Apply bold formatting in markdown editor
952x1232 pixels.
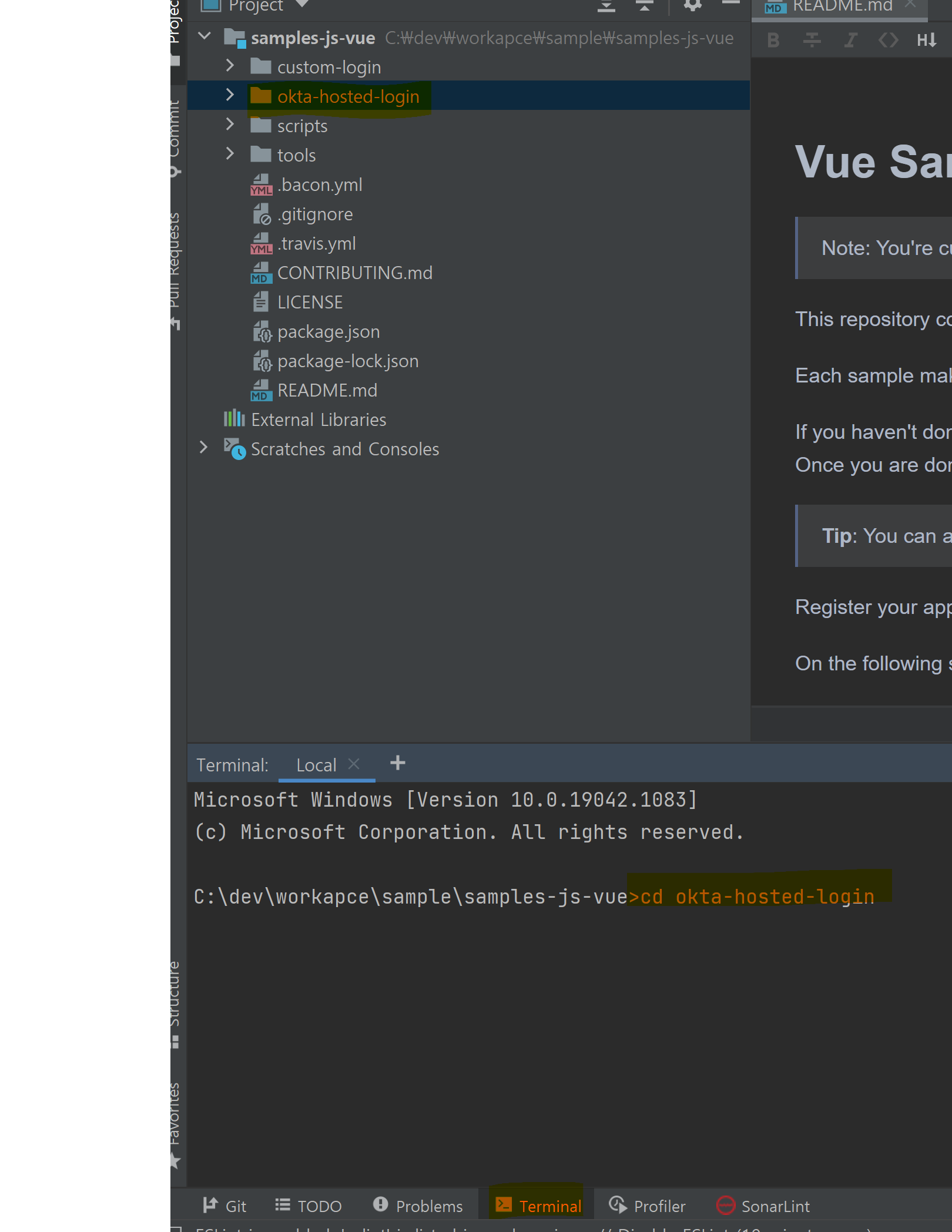tap(773, 40)
